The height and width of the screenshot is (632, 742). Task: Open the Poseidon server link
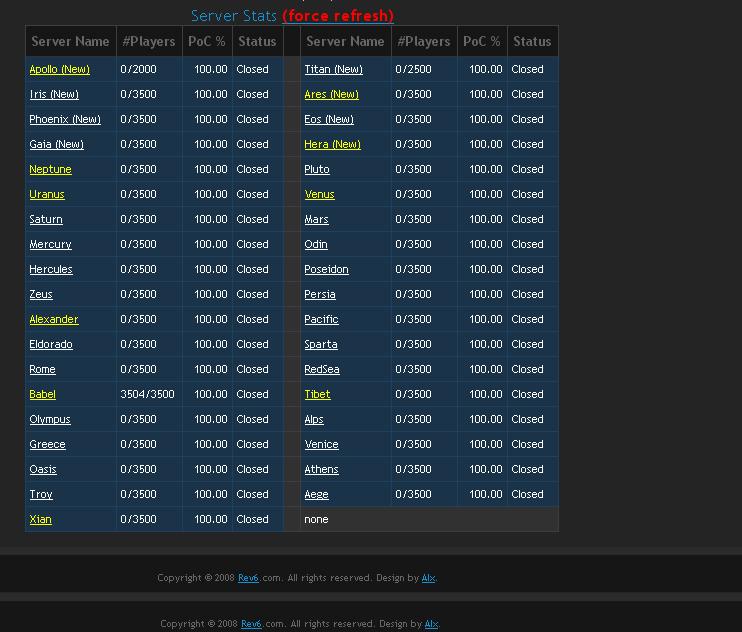click(x=326, y=269)
